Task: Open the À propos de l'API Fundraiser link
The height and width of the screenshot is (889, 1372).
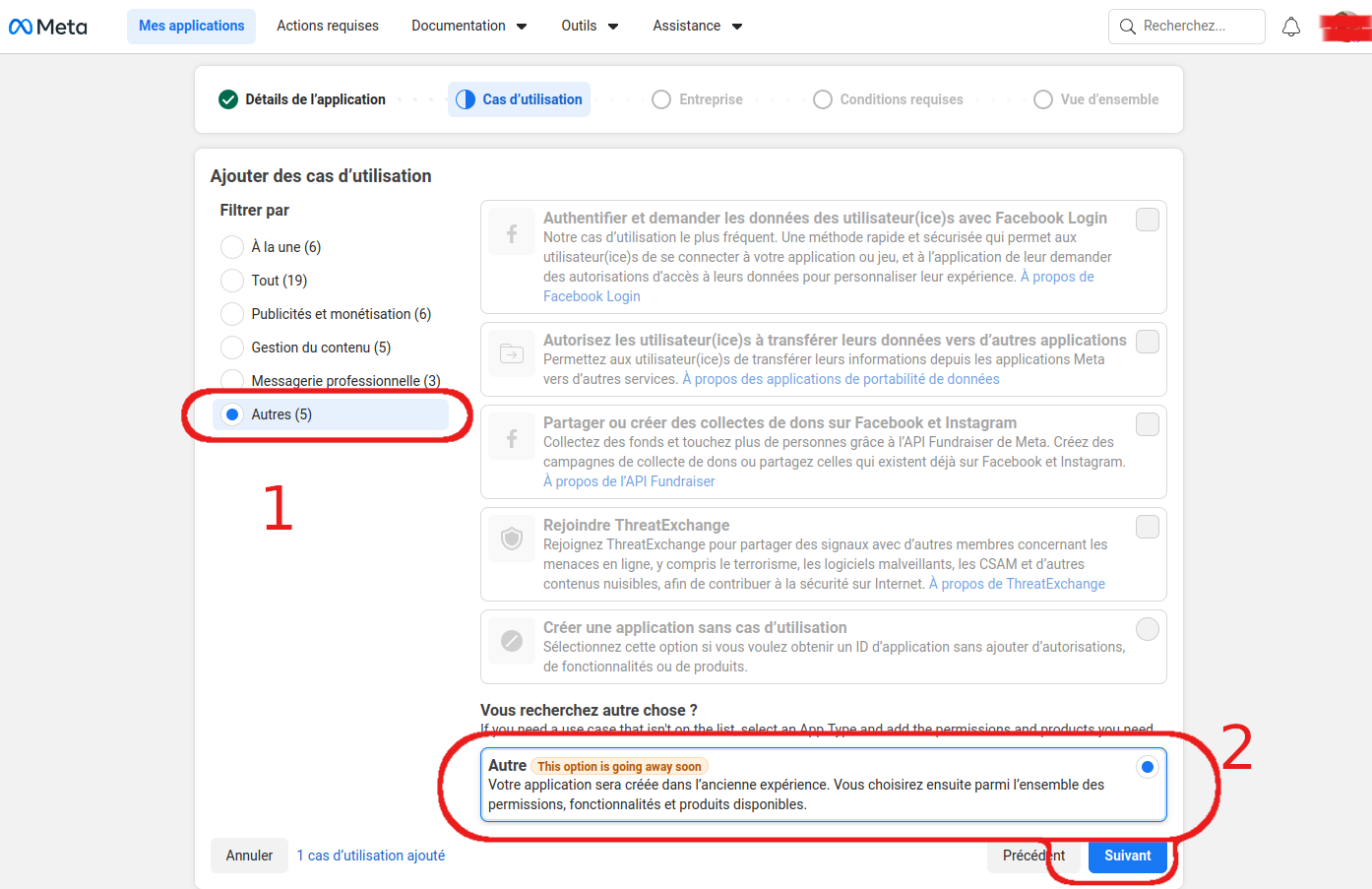Action: pos(629,481)
